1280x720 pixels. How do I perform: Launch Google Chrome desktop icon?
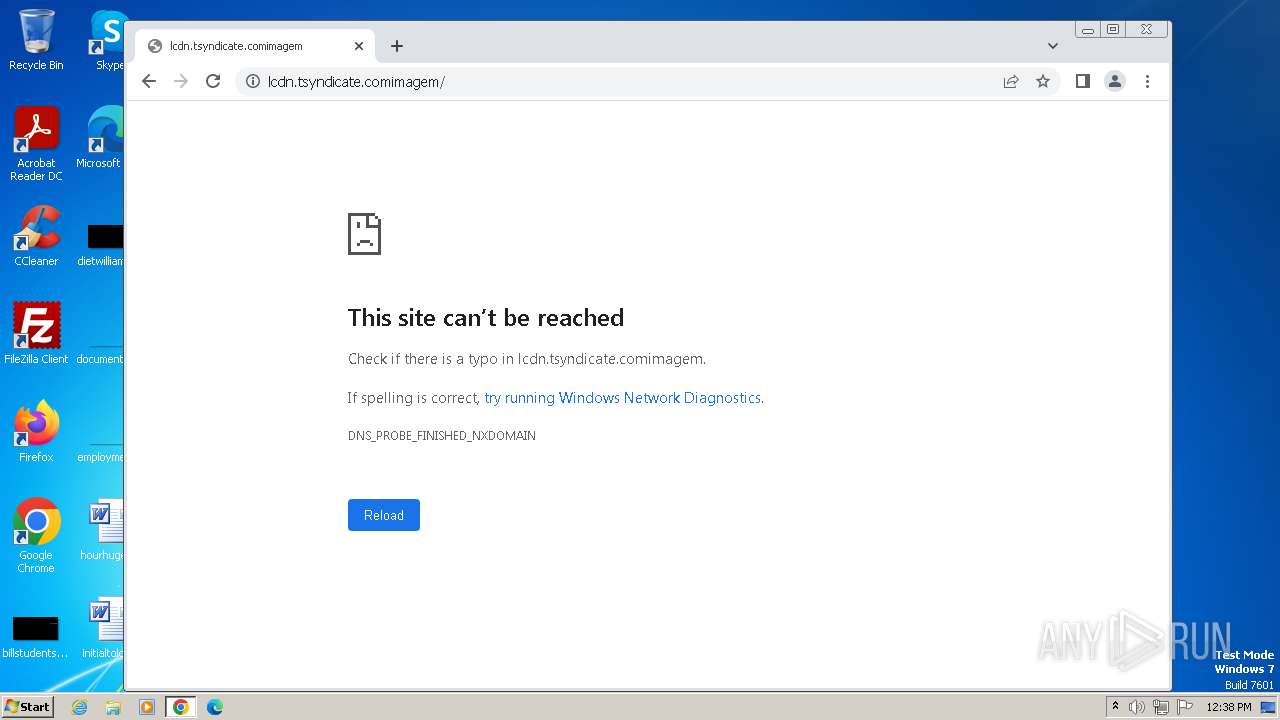pyautogui.click(x=36, y=536)
